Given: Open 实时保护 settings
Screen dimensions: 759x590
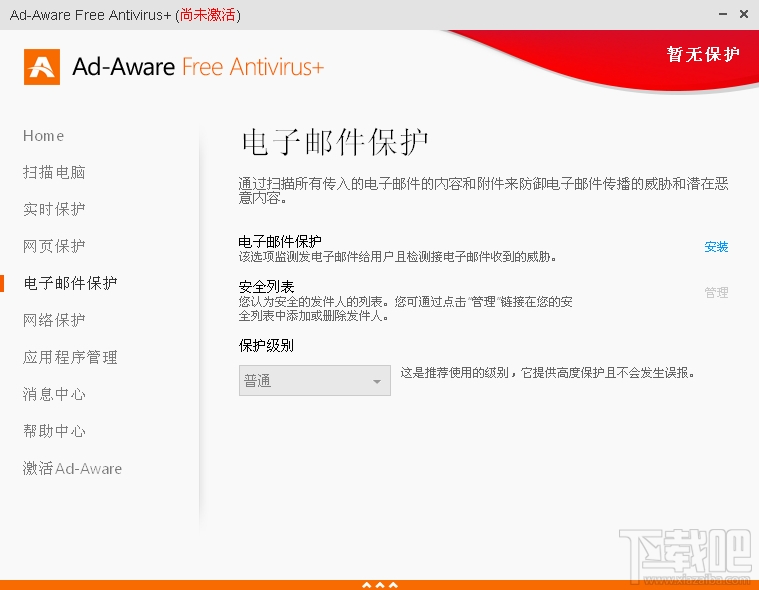Looking at the screenshot, I should click(54, 209).
